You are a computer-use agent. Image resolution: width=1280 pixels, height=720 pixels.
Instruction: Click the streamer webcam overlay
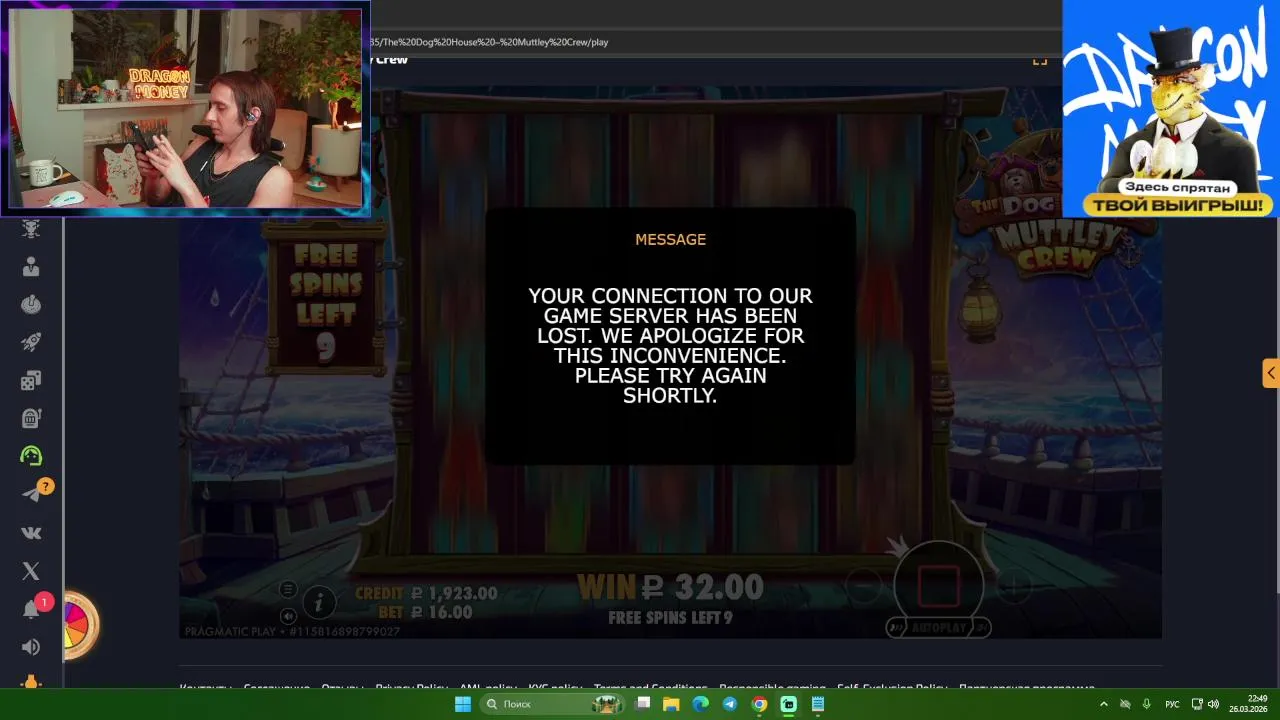coord(185,108)
